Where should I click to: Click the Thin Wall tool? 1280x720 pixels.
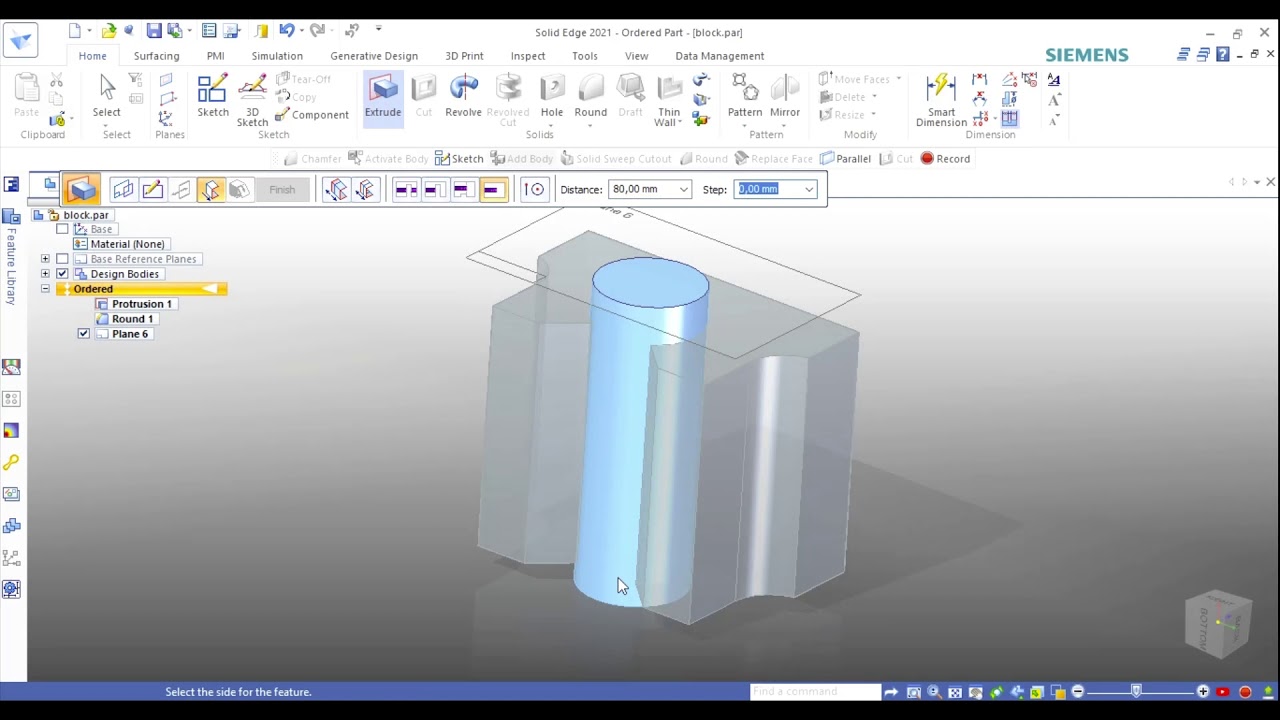[669, 101]
